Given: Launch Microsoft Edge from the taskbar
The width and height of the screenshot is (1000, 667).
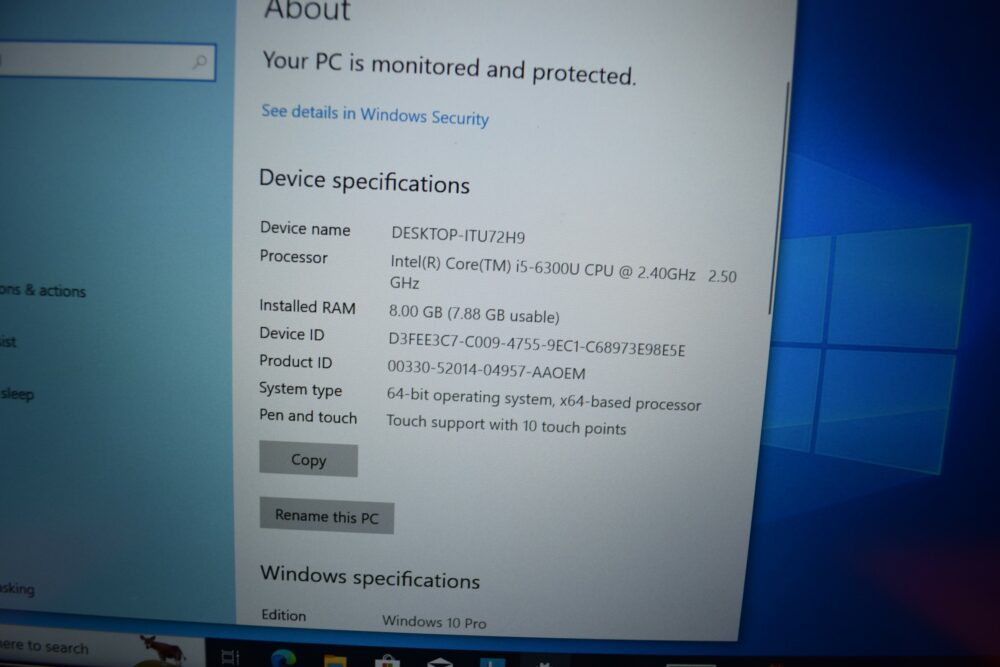Looking at the screenshot, I should (283, 658).
